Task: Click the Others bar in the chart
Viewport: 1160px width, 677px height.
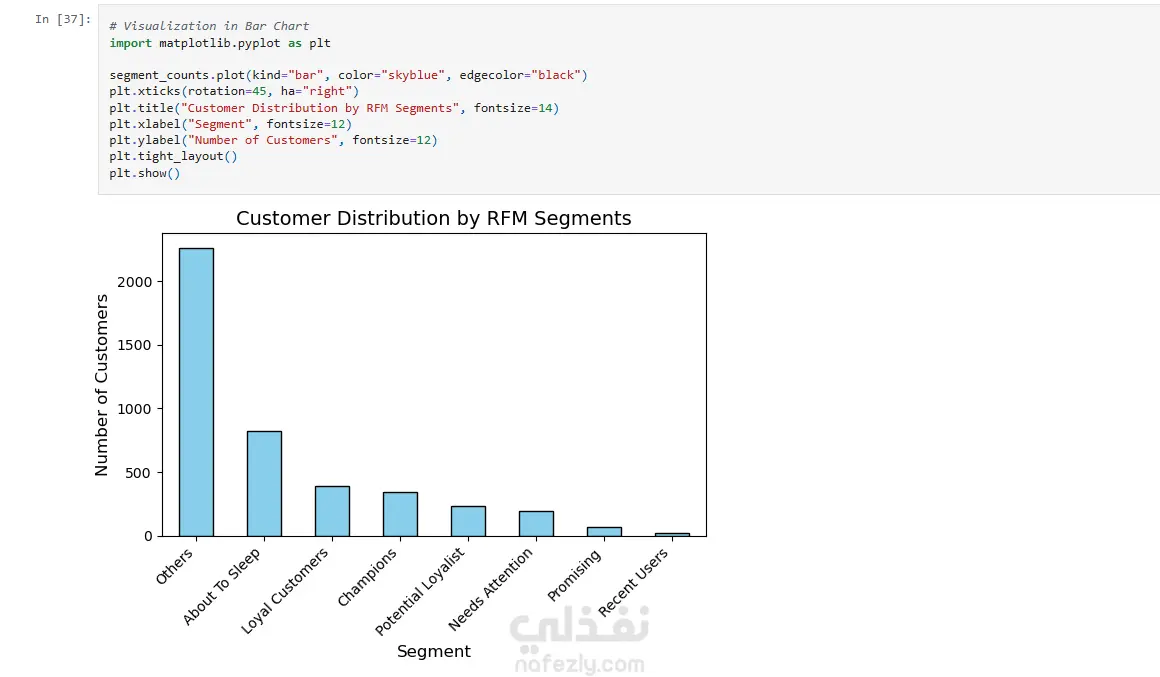Action: click(x=196, y=392)
